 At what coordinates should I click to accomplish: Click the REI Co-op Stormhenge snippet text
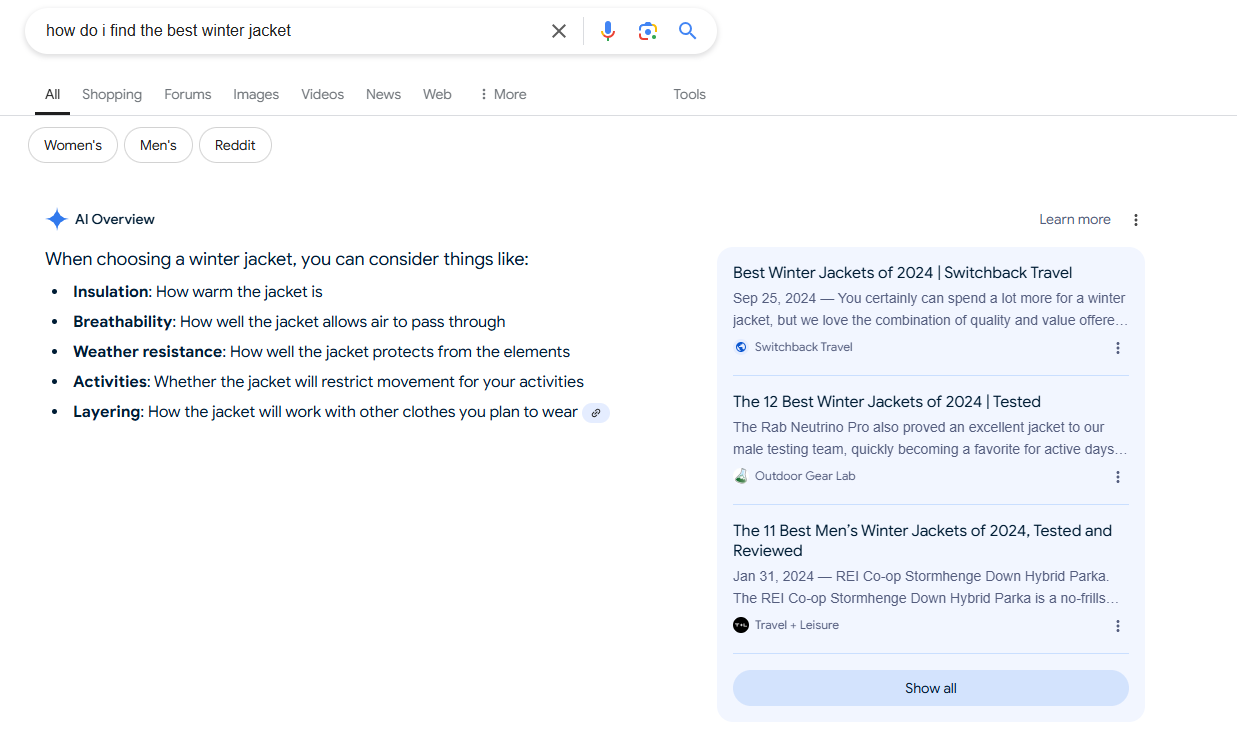(x=926, y=587)
